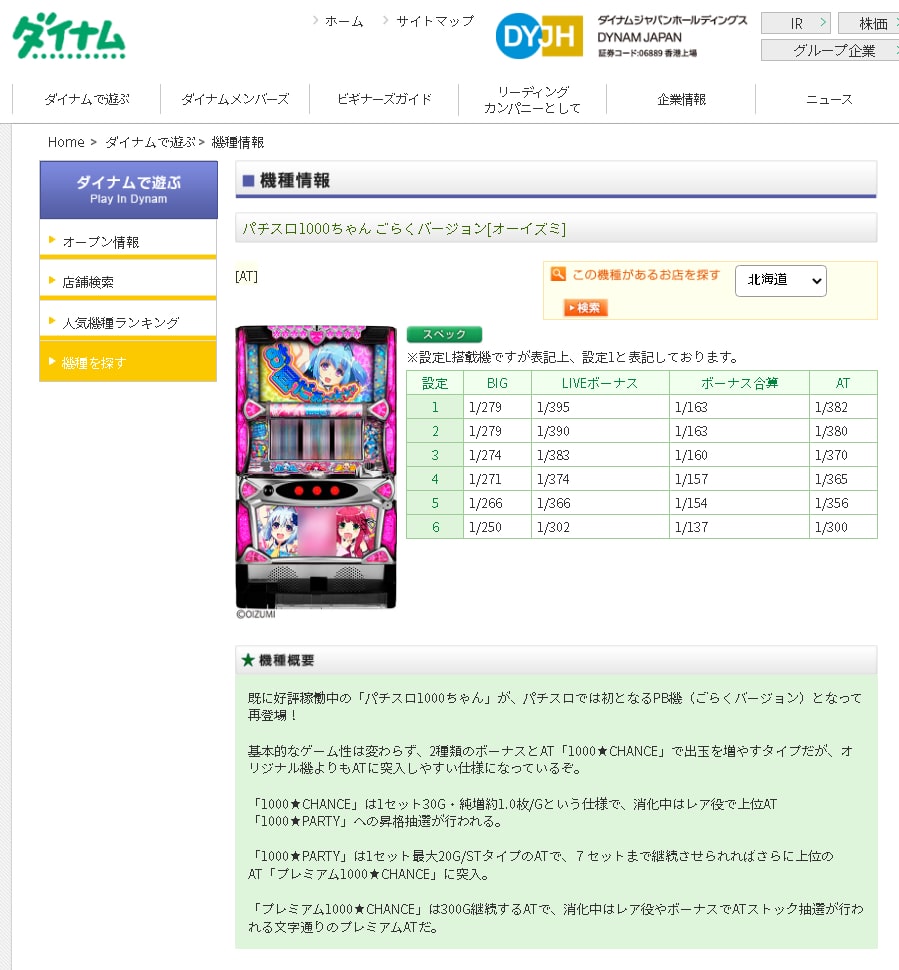Open the 企業情報 navigation menu
The image size is (899, 970).
click(681, 99)
